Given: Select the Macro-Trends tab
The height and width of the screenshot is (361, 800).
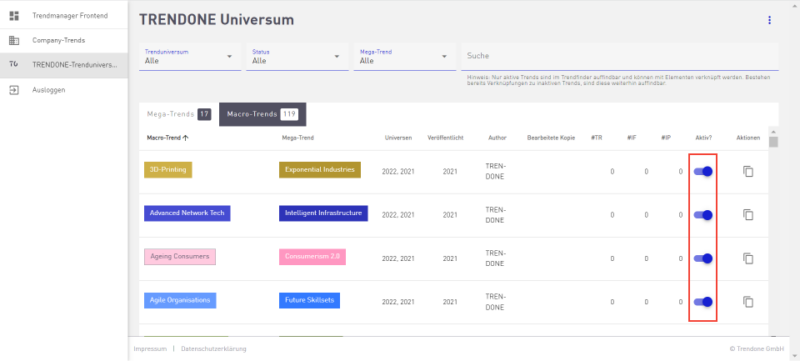Looking at the screenshot, I should click(262, 114).
